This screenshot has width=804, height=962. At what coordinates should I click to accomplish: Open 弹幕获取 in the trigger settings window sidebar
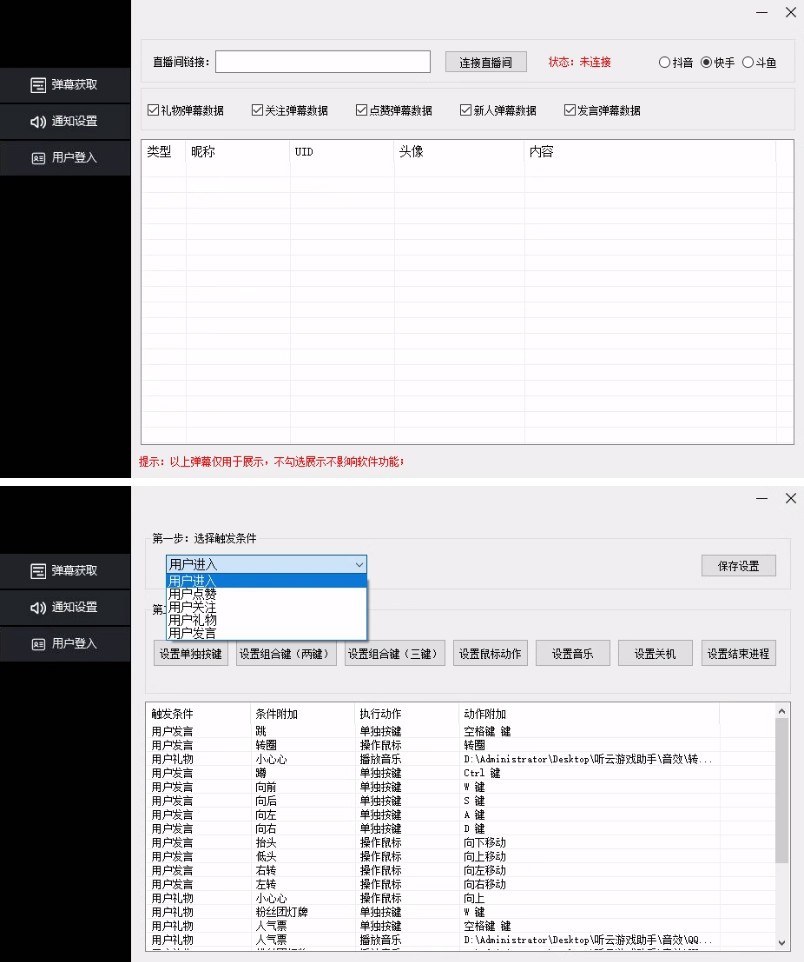[64, 571]
